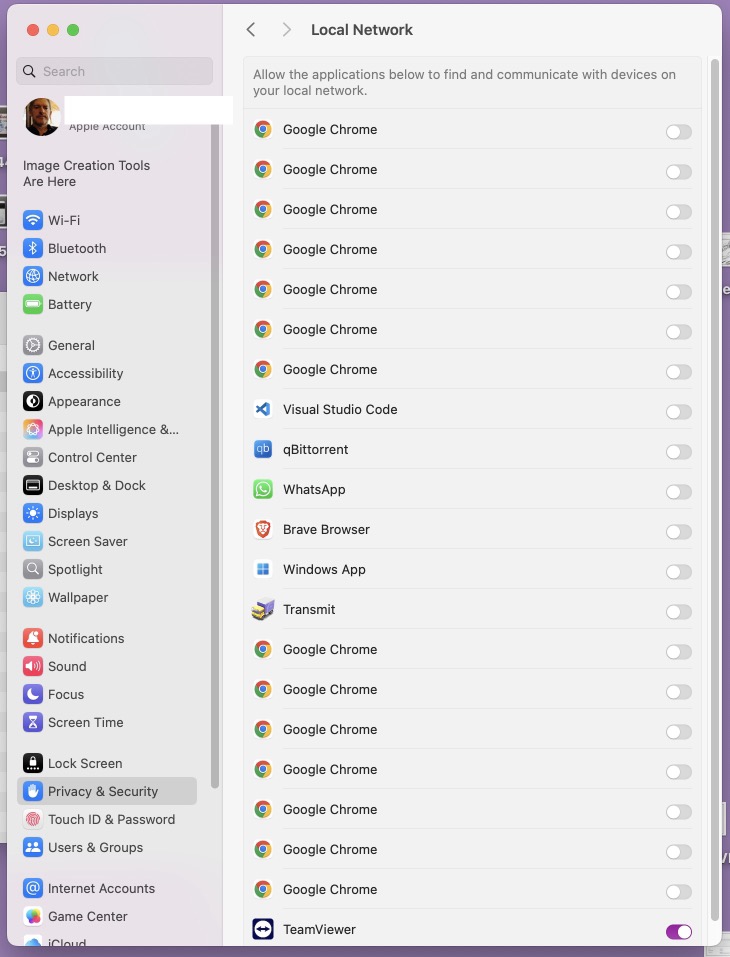
Task: Click the Screen Saver icon
Action: pyautogui.click(x=33, y=542)
